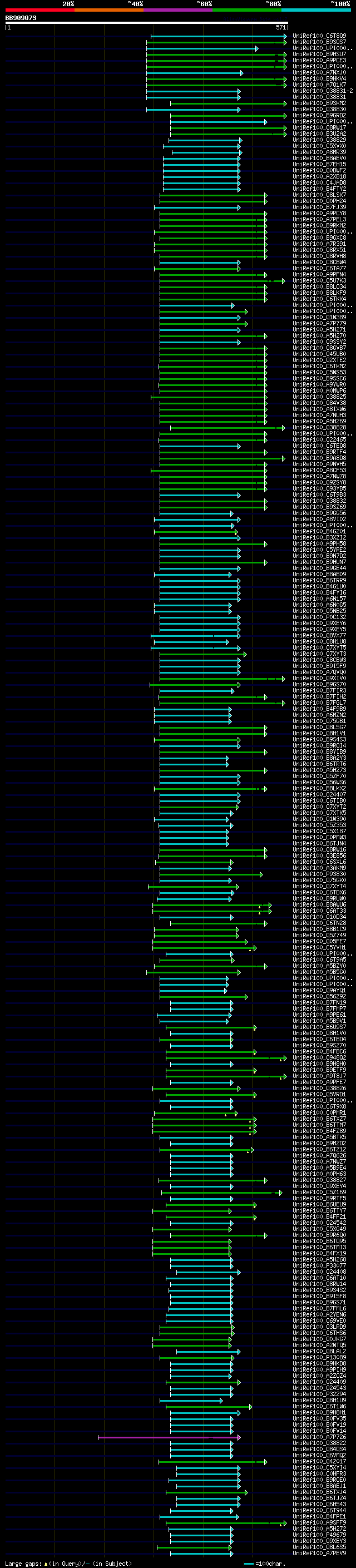Image resolution: width=356 pixels, height=1568 pixels.
Task: Click the query end position 571
Action: point(280,27)
